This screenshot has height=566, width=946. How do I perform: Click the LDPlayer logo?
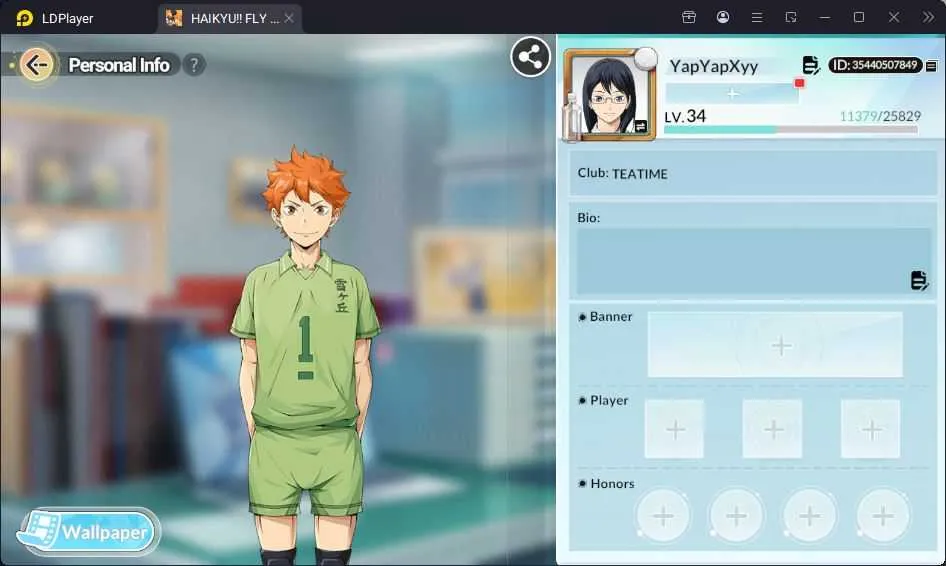24,18
